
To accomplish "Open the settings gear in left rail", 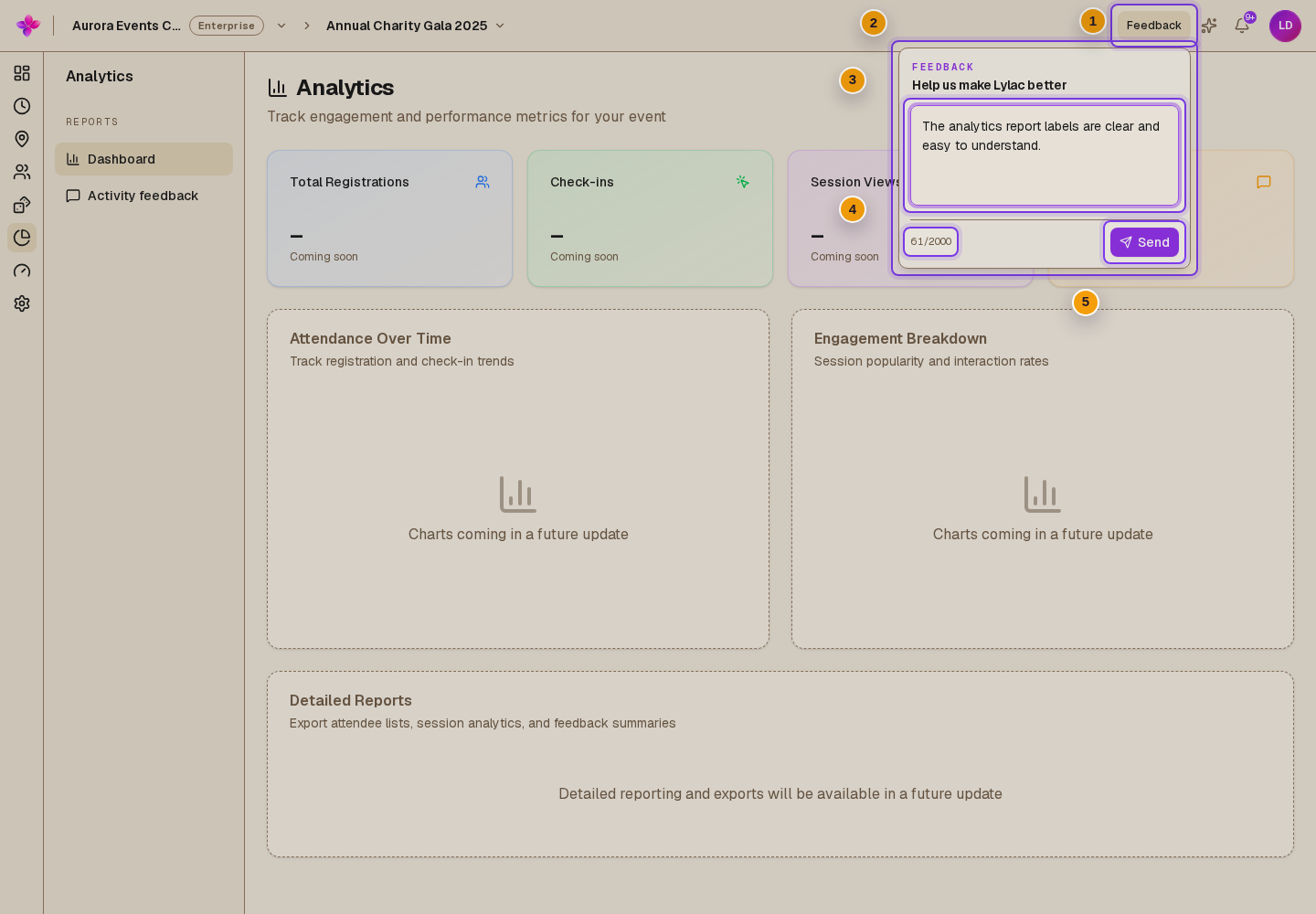I will tap(22, 303).
